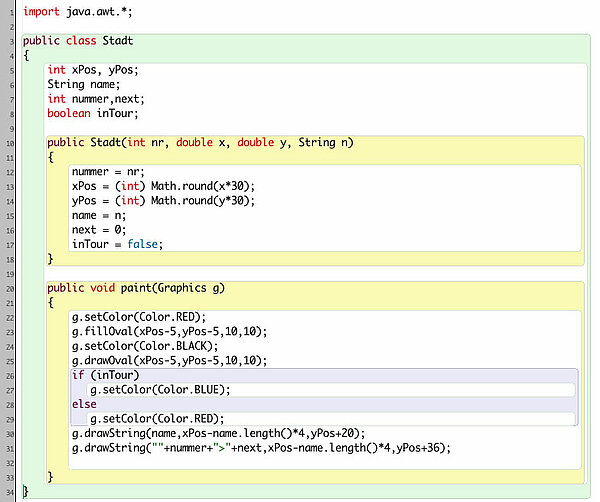Click gutter at line 26 with if statement
This screenshot has width=600, height=502.
(8, 375)
